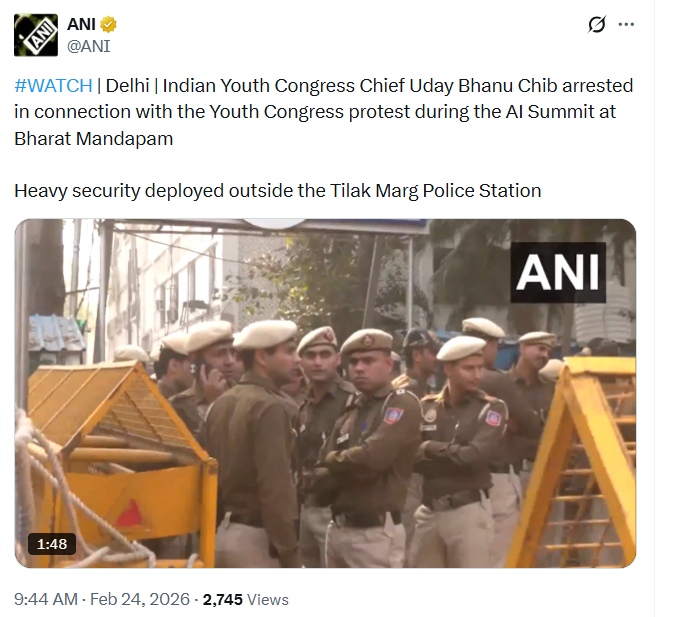Click the 1:48 video duration badge
674x617 pixels.
pos(52,544)
